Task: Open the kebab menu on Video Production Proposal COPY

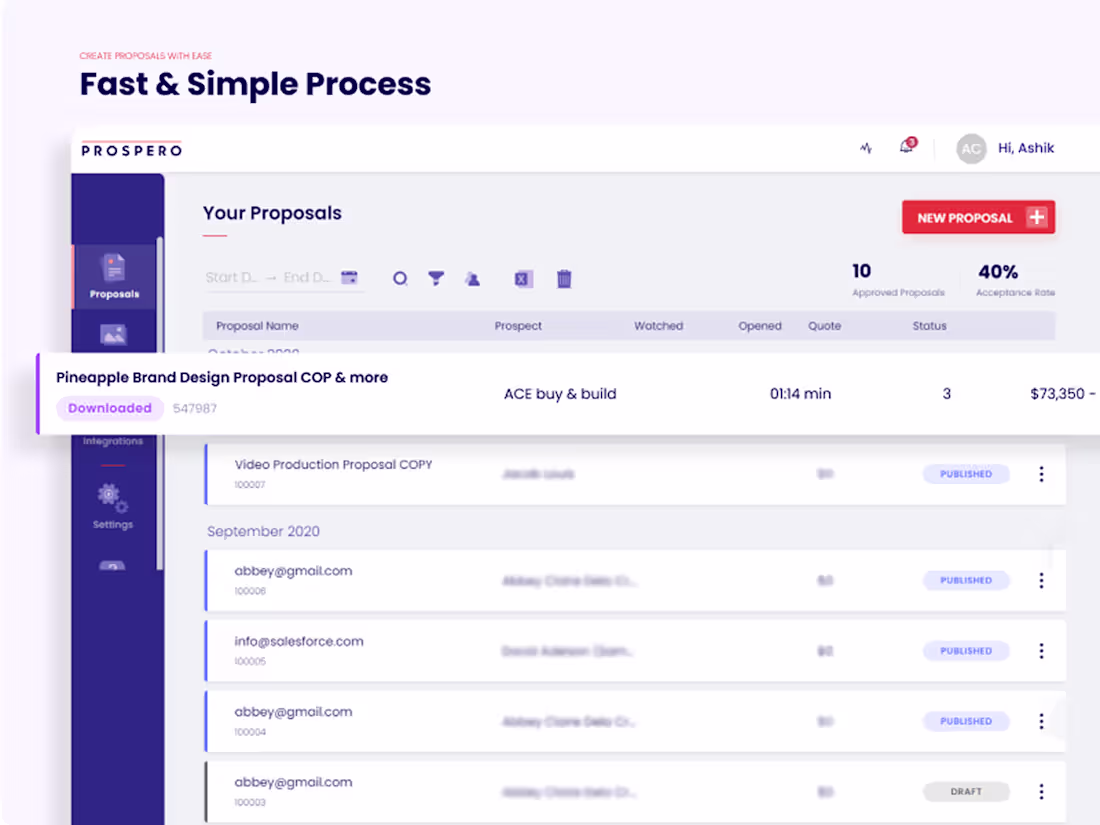Action: pyautogui.click(x=1041, y=473)
